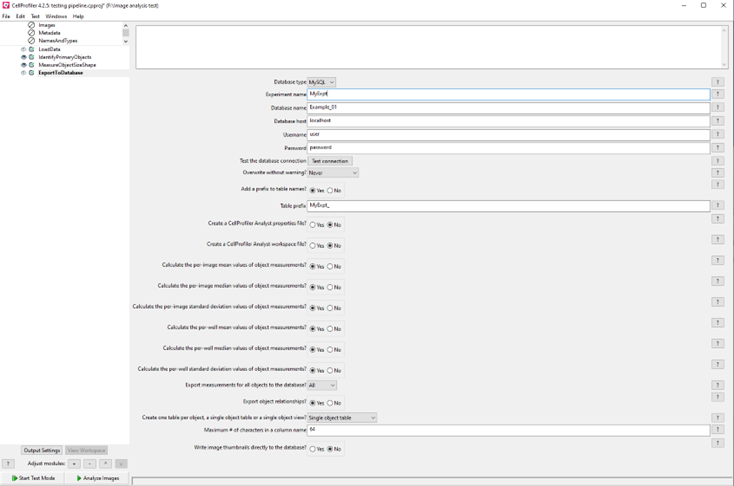The height and width of the screenshot is (486, 734).
Task: Select Yes for CellProfiler Analyst properties file
Action: (313, 225)
